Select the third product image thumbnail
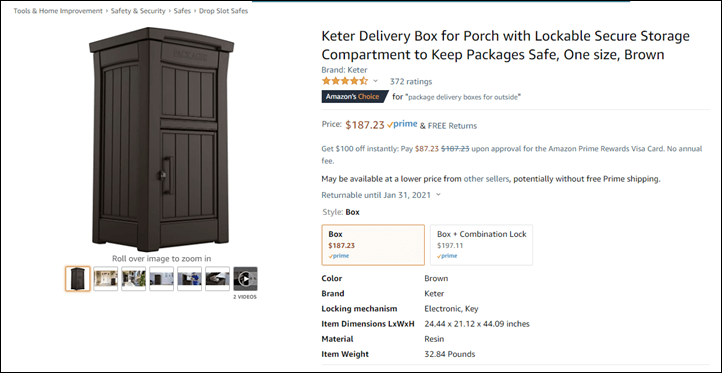 pyautogui.click(x=134, y=279)
